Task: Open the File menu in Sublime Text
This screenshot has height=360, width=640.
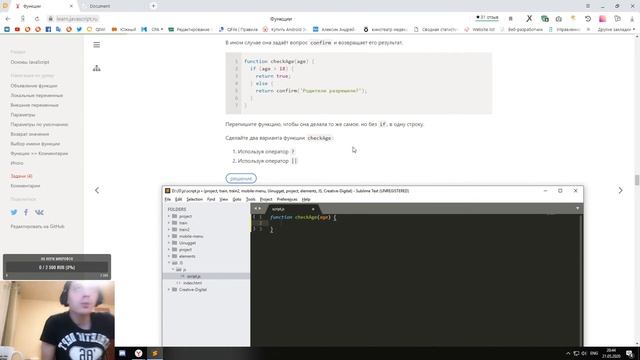Action: [168, 199]
